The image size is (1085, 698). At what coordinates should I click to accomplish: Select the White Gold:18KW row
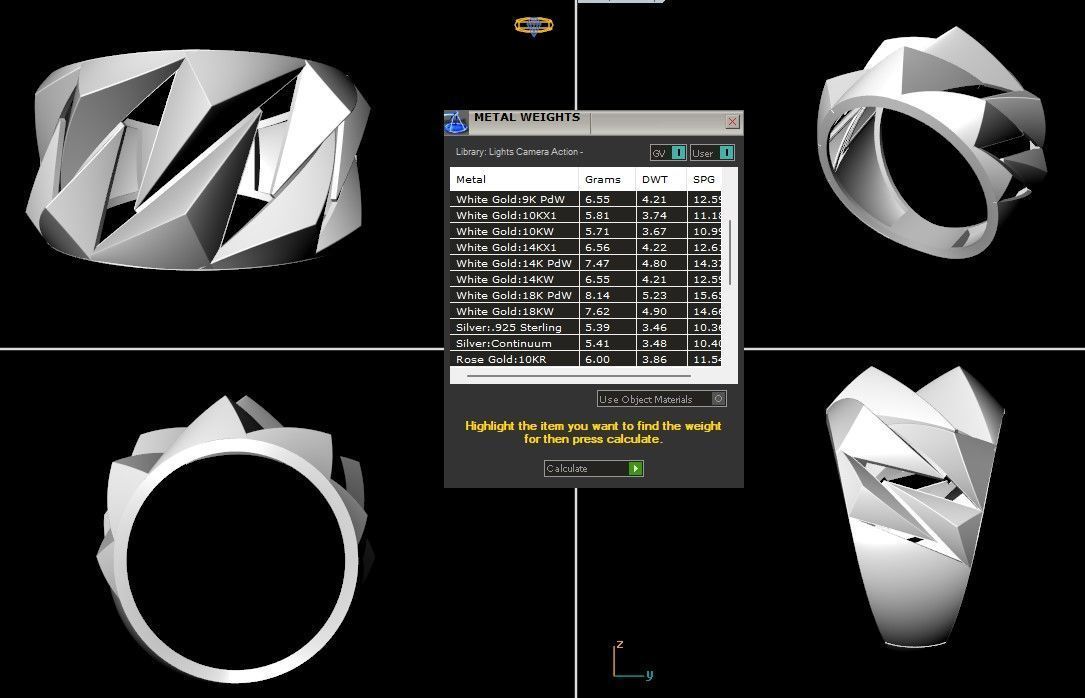(x=585, y=311)
